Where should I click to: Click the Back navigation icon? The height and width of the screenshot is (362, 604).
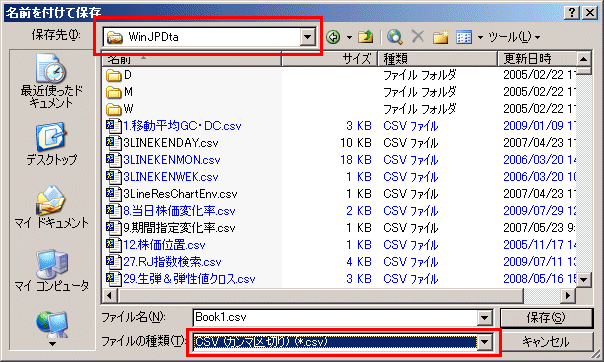click(x=333, y=37)
